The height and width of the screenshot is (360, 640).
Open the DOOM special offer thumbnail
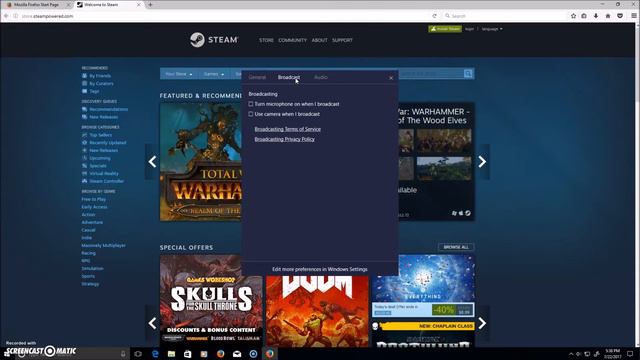(317, 311)
